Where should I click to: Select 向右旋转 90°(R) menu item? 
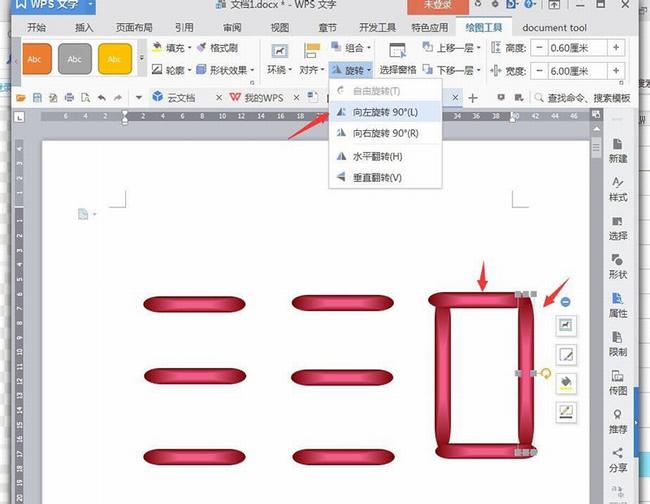[385, 133]
